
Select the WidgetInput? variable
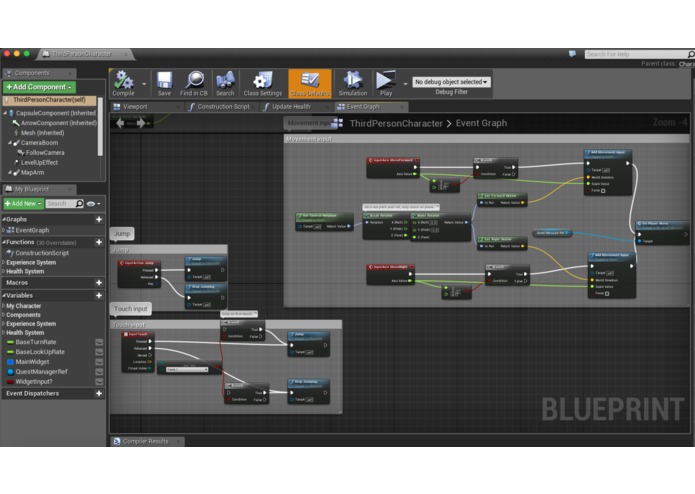pos(34,381)
